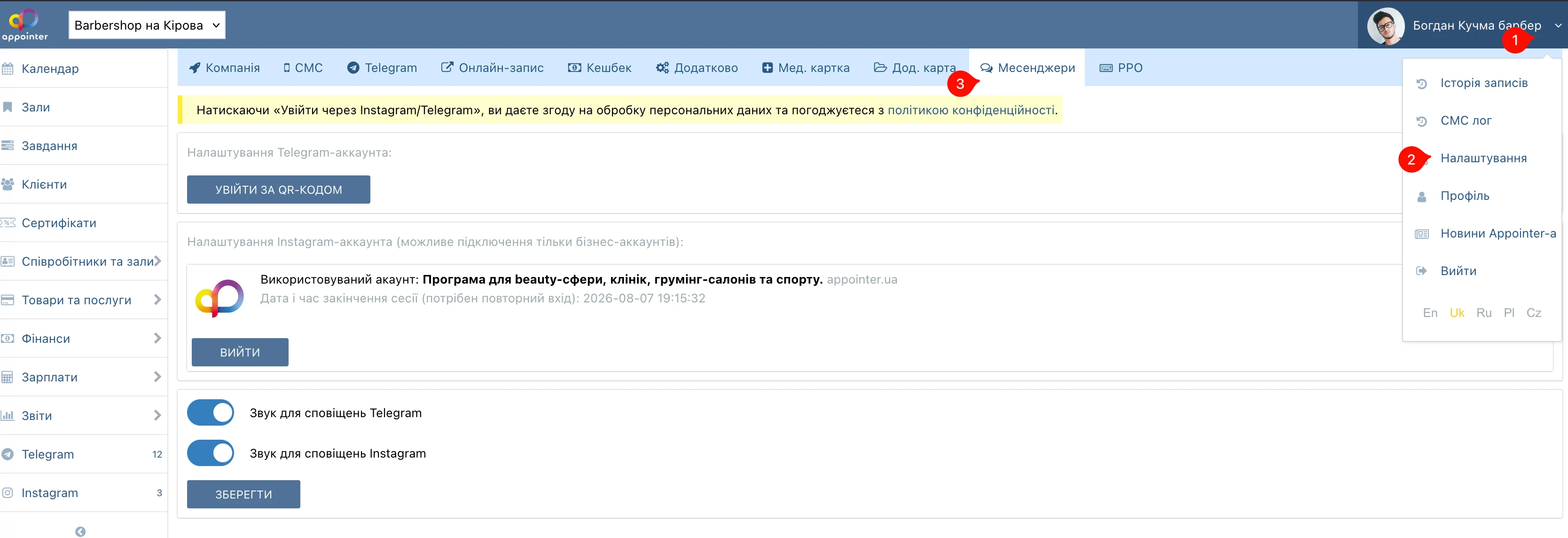This screenshot has height=538, width=1568.
Task: Click the Співробітники та зали card icon
Action: coord(8,261)
